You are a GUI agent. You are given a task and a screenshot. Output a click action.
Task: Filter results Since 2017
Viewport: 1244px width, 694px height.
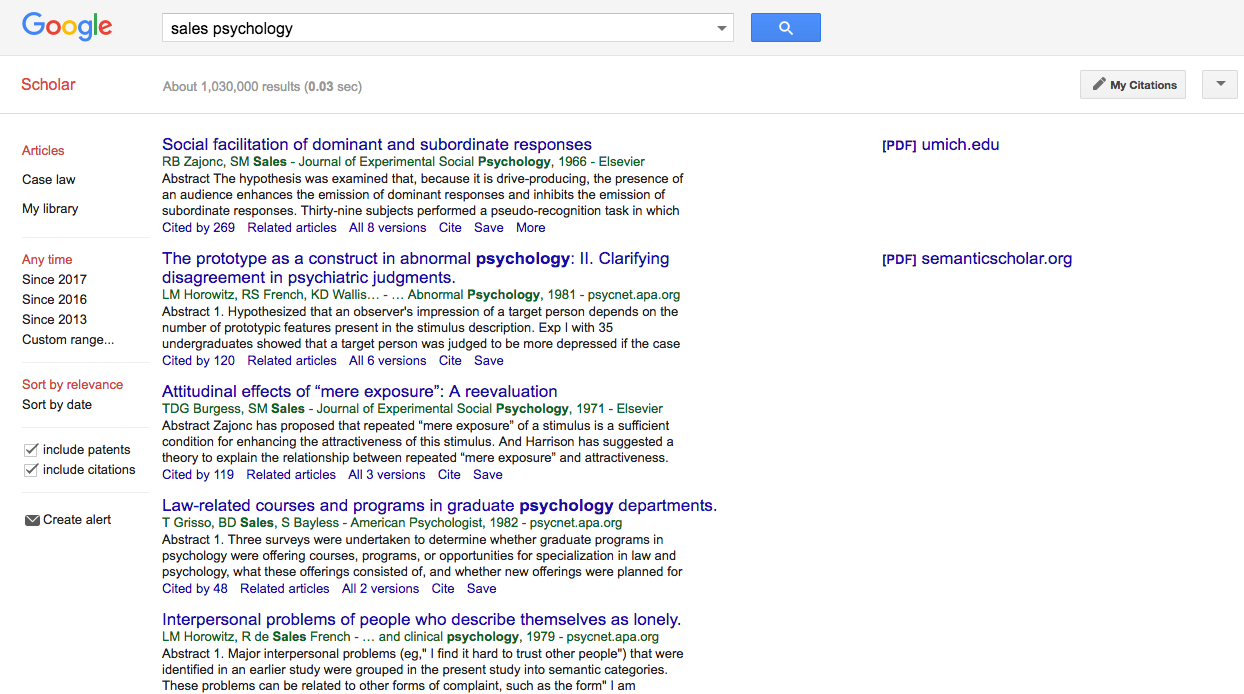(54, 280)
